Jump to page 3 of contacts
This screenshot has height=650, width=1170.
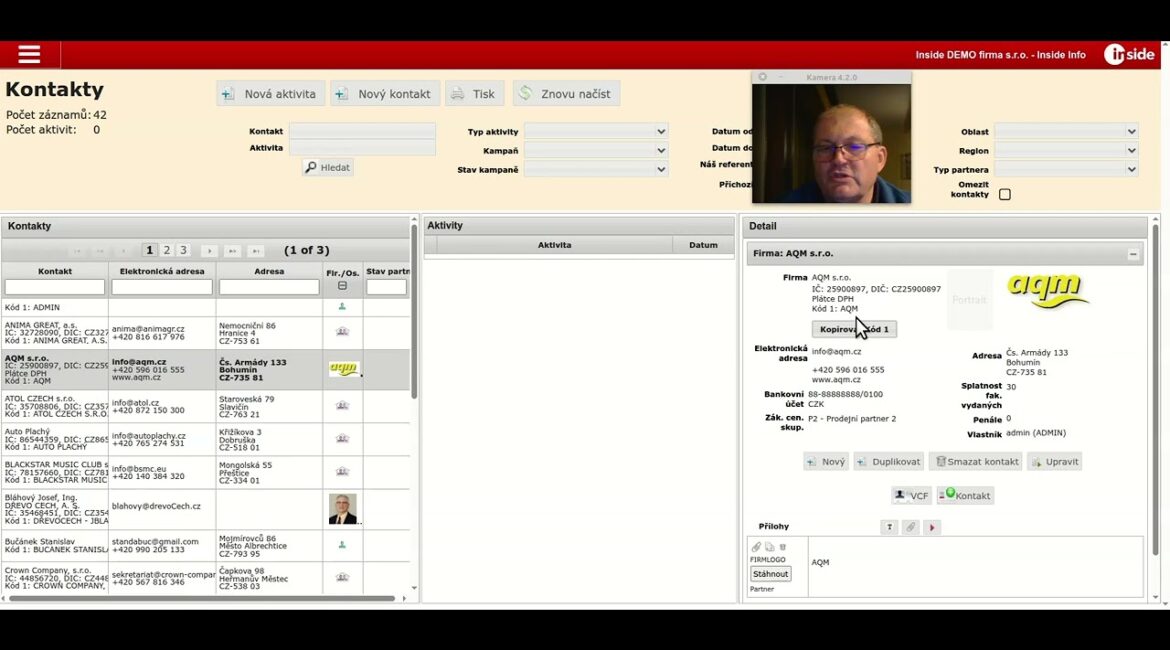(183, 250)
